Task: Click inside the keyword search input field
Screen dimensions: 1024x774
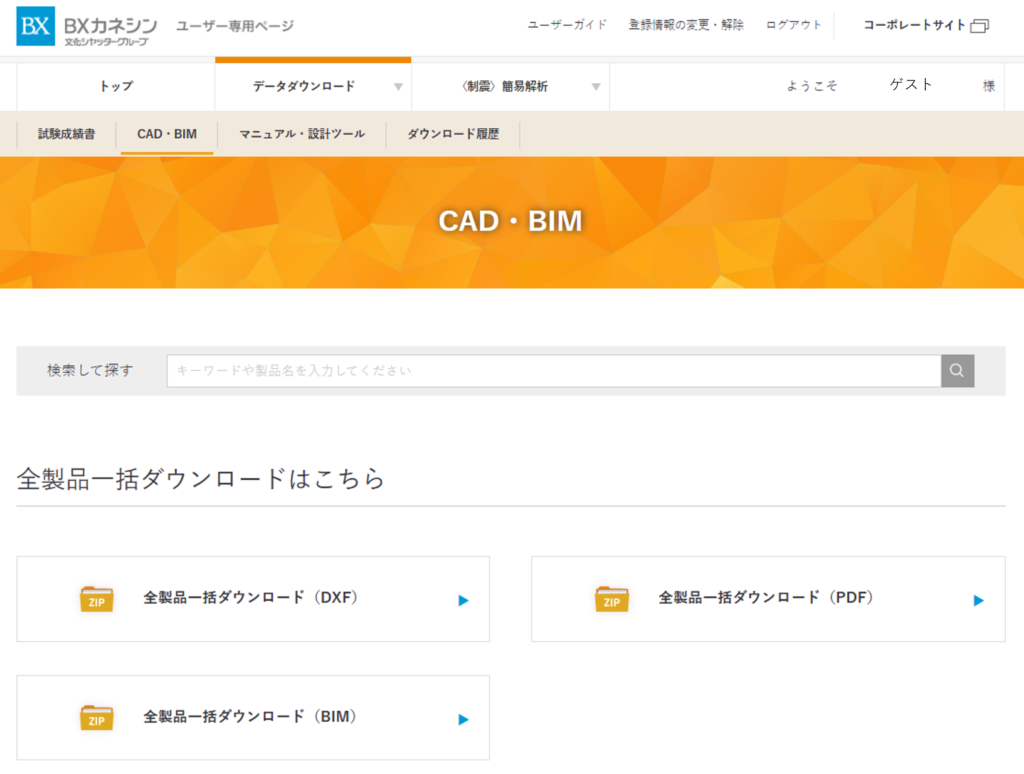Action: [x=550, y=370]
